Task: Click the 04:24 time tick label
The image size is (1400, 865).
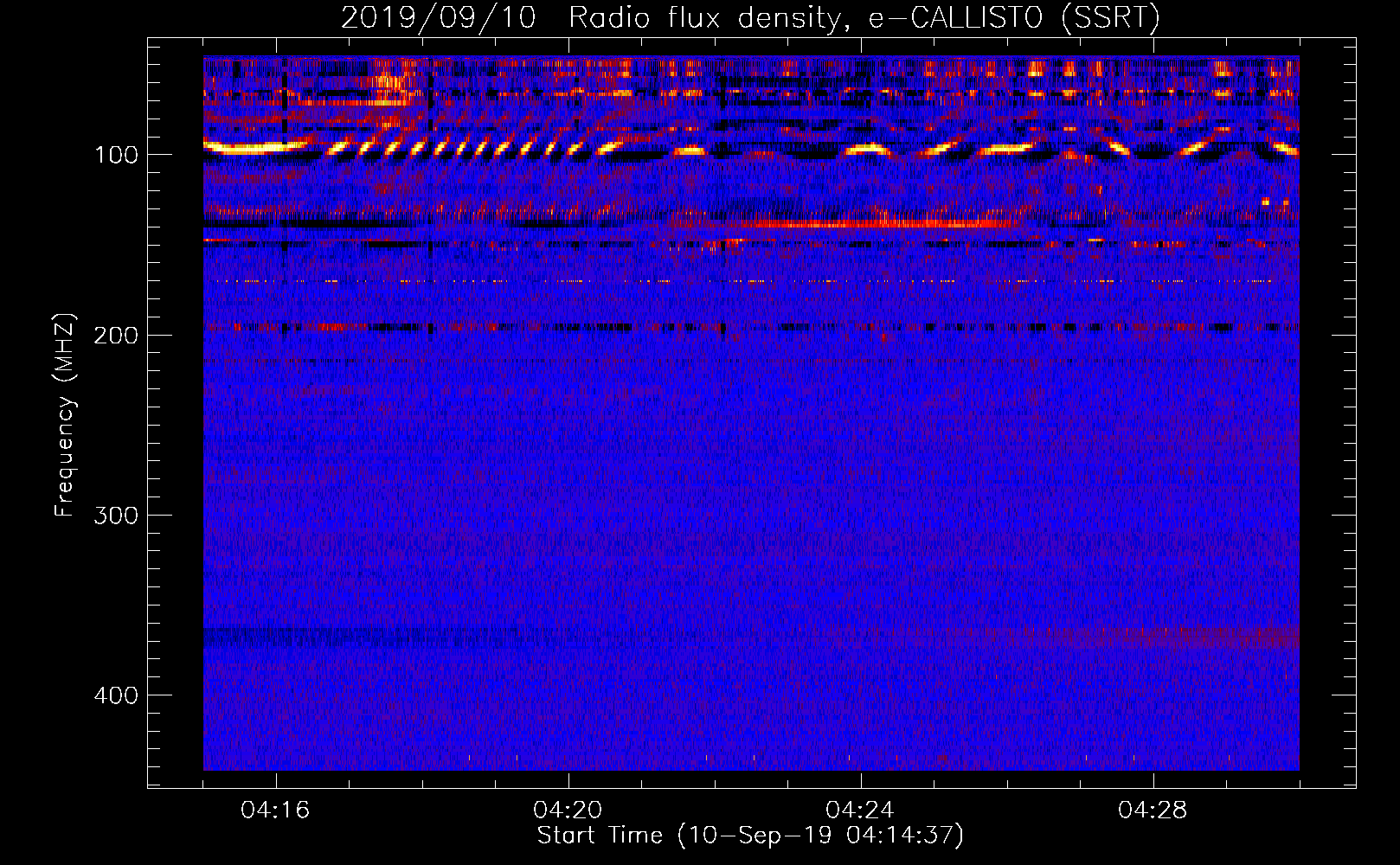Action: [x=860, y=811]
